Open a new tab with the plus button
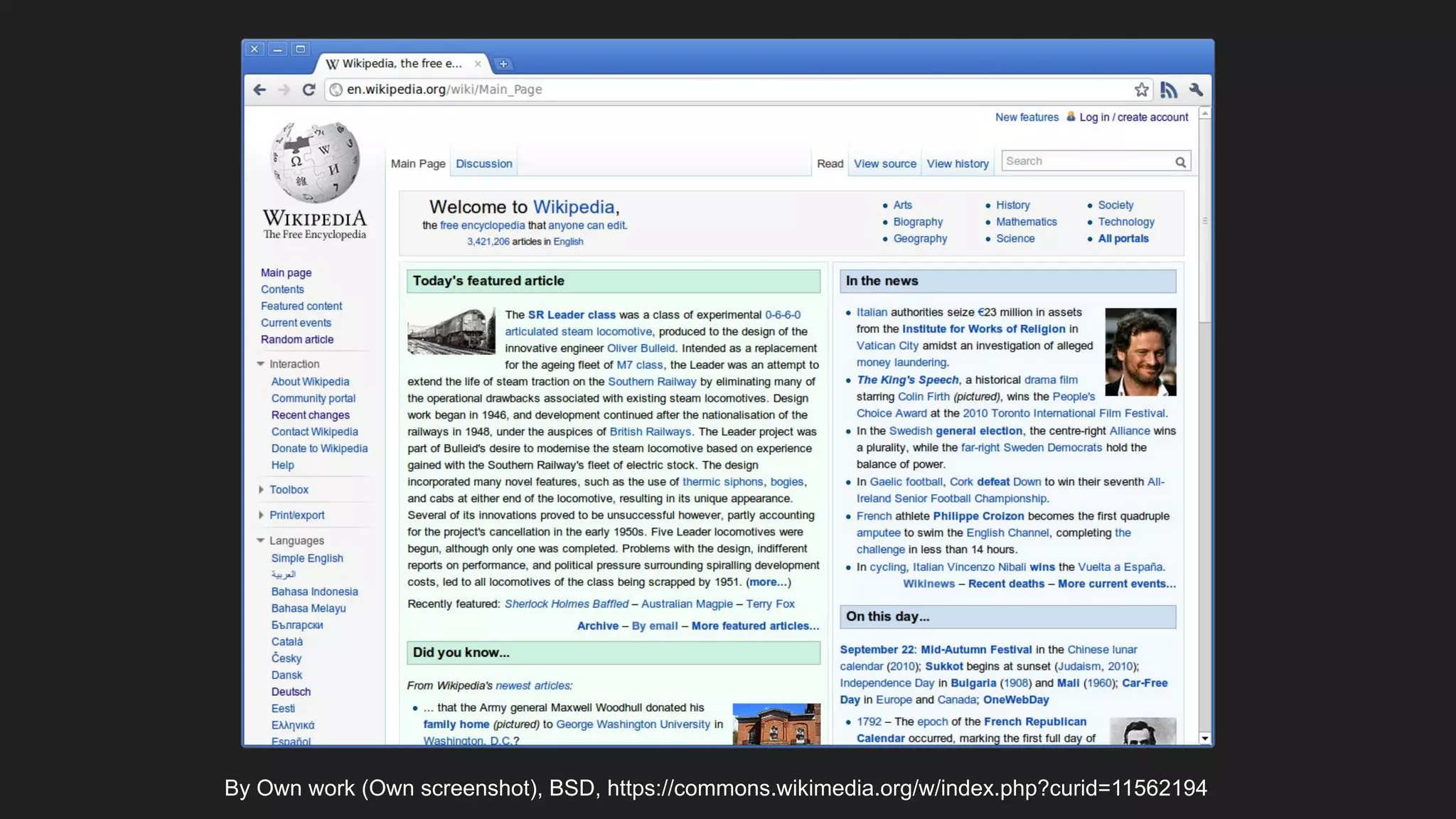The width and height of the screenshot is (1456, 819). pos(503,64)
